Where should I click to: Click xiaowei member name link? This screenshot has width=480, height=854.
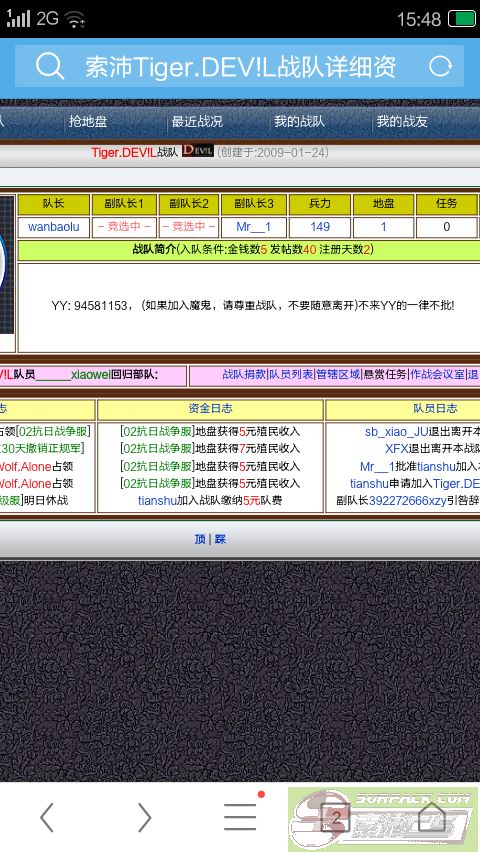pos(90,374)
